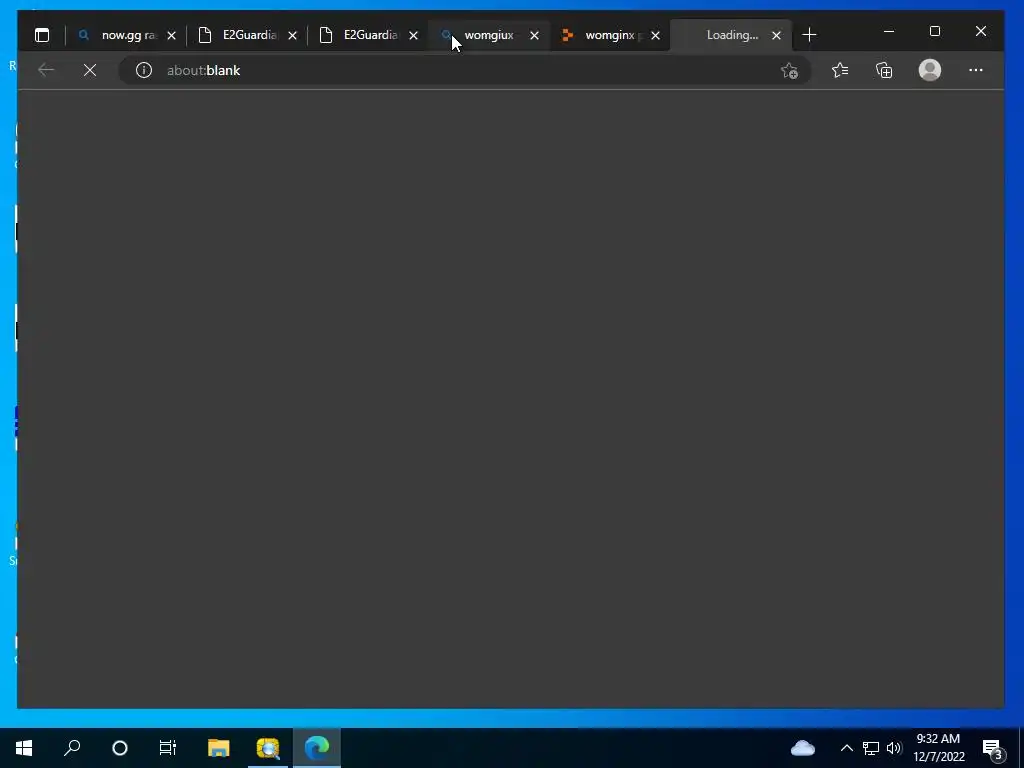1024x768 pixels.
Task: Select the Loading... tab
Action: pos(731,35)
